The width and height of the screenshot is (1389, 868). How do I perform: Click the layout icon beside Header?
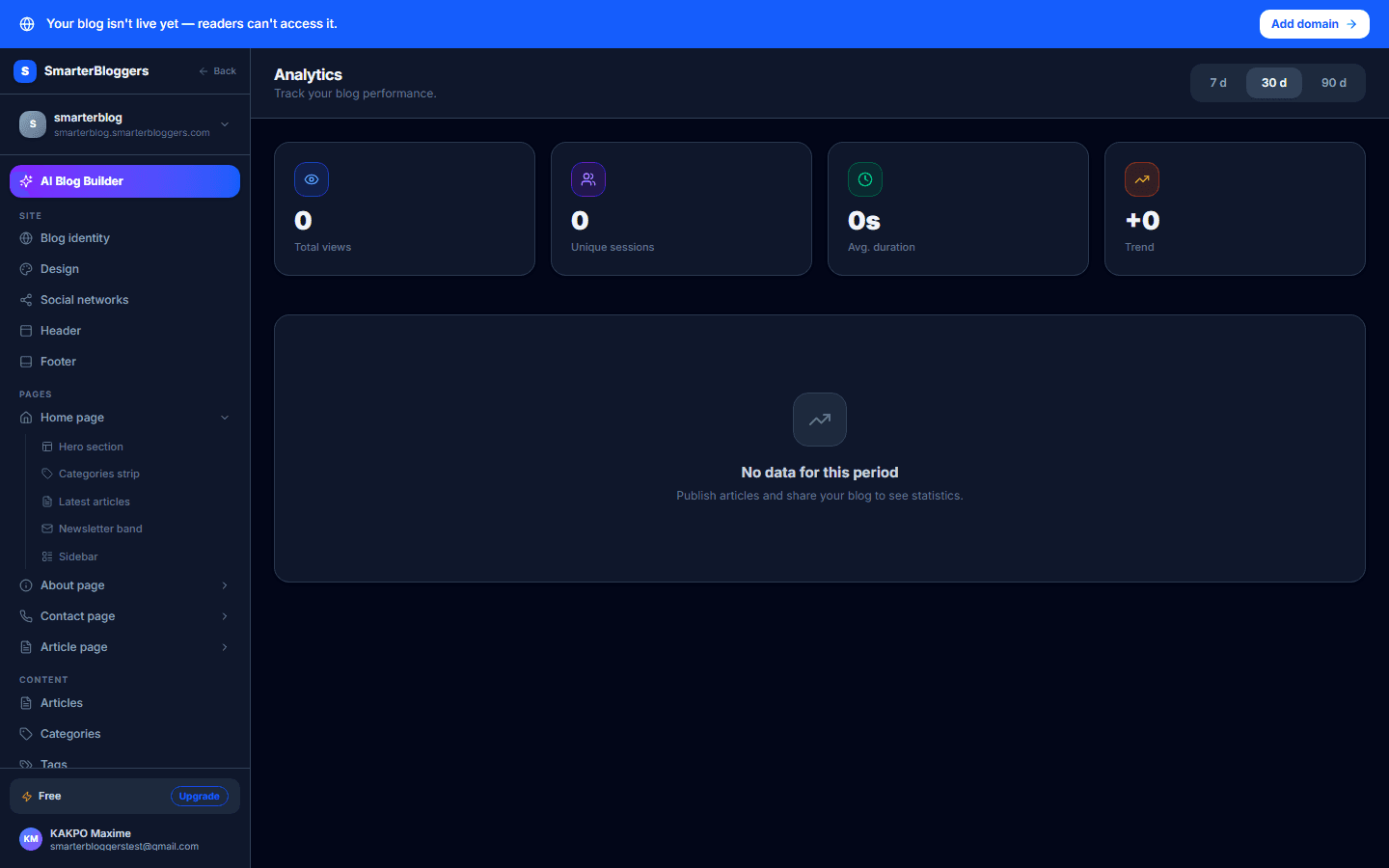[26, 331]
